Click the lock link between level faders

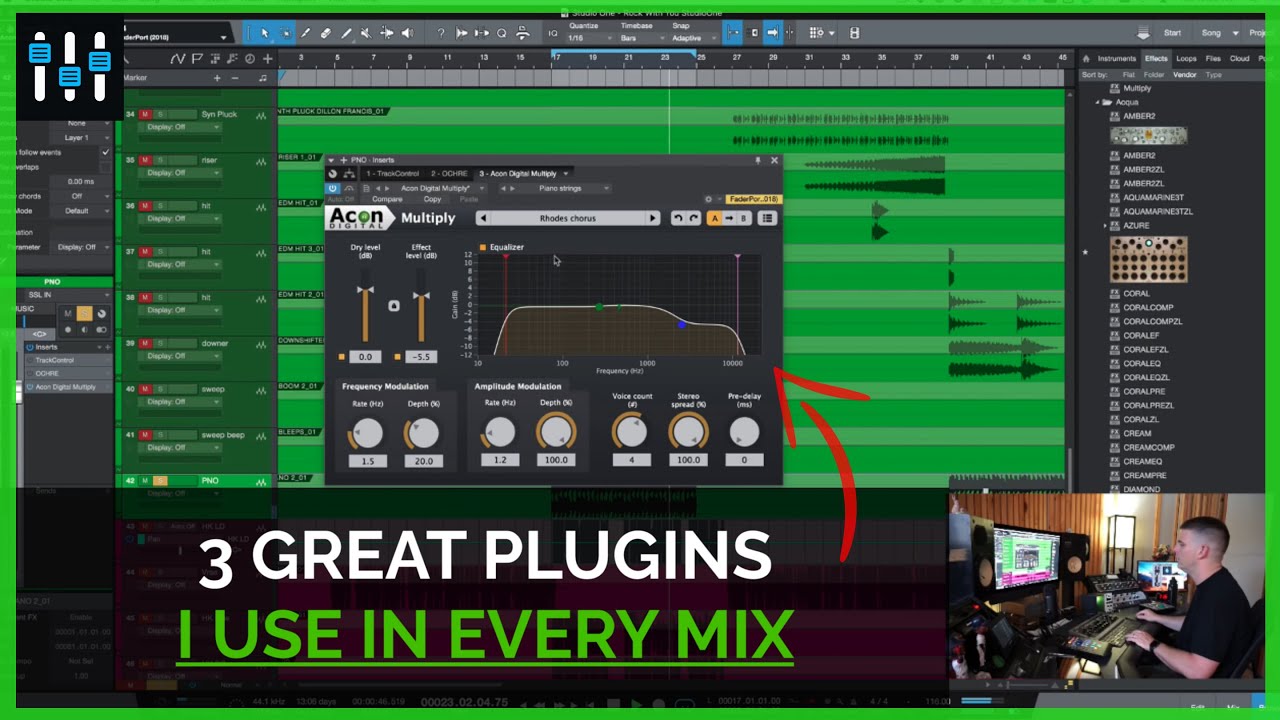394,305
